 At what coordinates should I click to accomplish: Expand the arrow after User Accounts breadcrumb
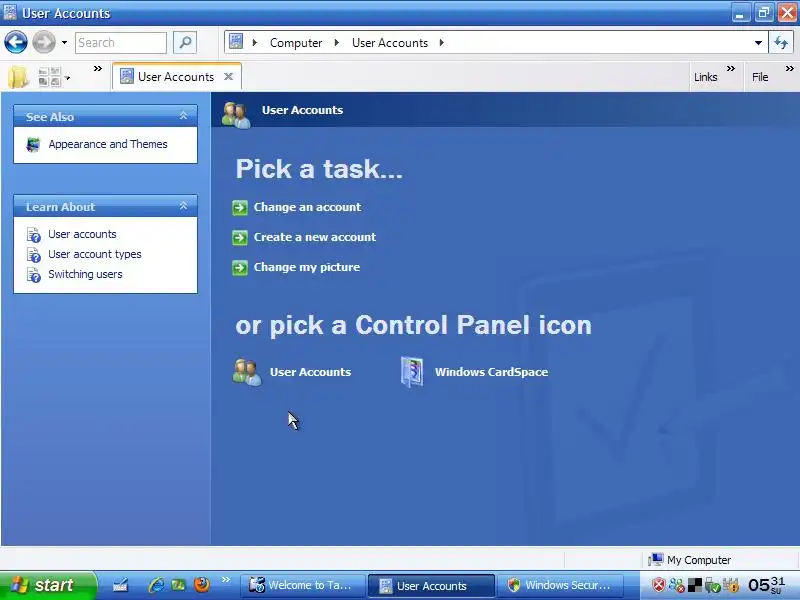point(441,42)
